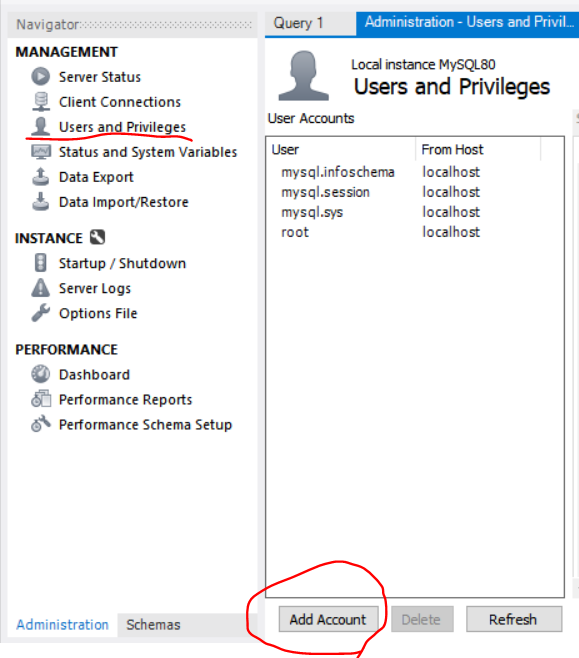579x658 pixels.
Task: Click the Data Export upload icon
Action: (41, 176)
